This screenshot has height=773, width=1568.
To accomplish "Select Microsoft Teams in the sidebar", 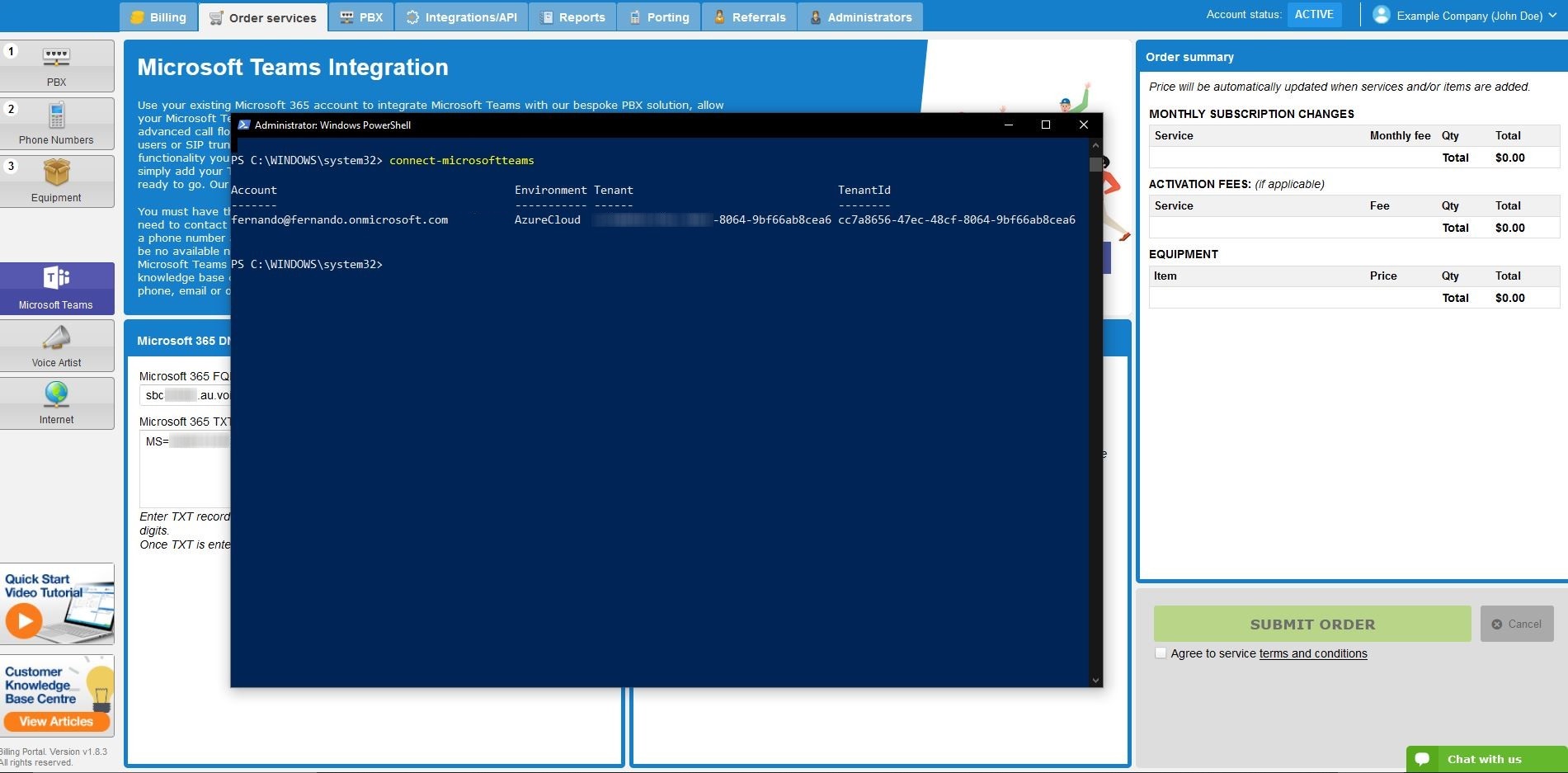I will (x=56, y=288).
